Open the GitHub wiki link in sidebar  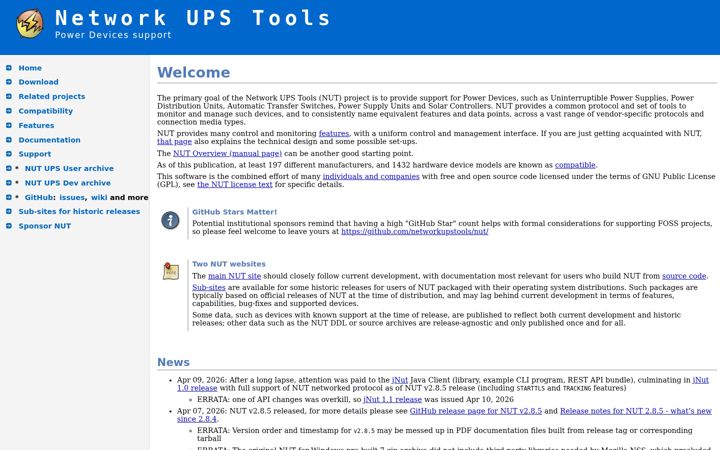(x=99, y=197)
